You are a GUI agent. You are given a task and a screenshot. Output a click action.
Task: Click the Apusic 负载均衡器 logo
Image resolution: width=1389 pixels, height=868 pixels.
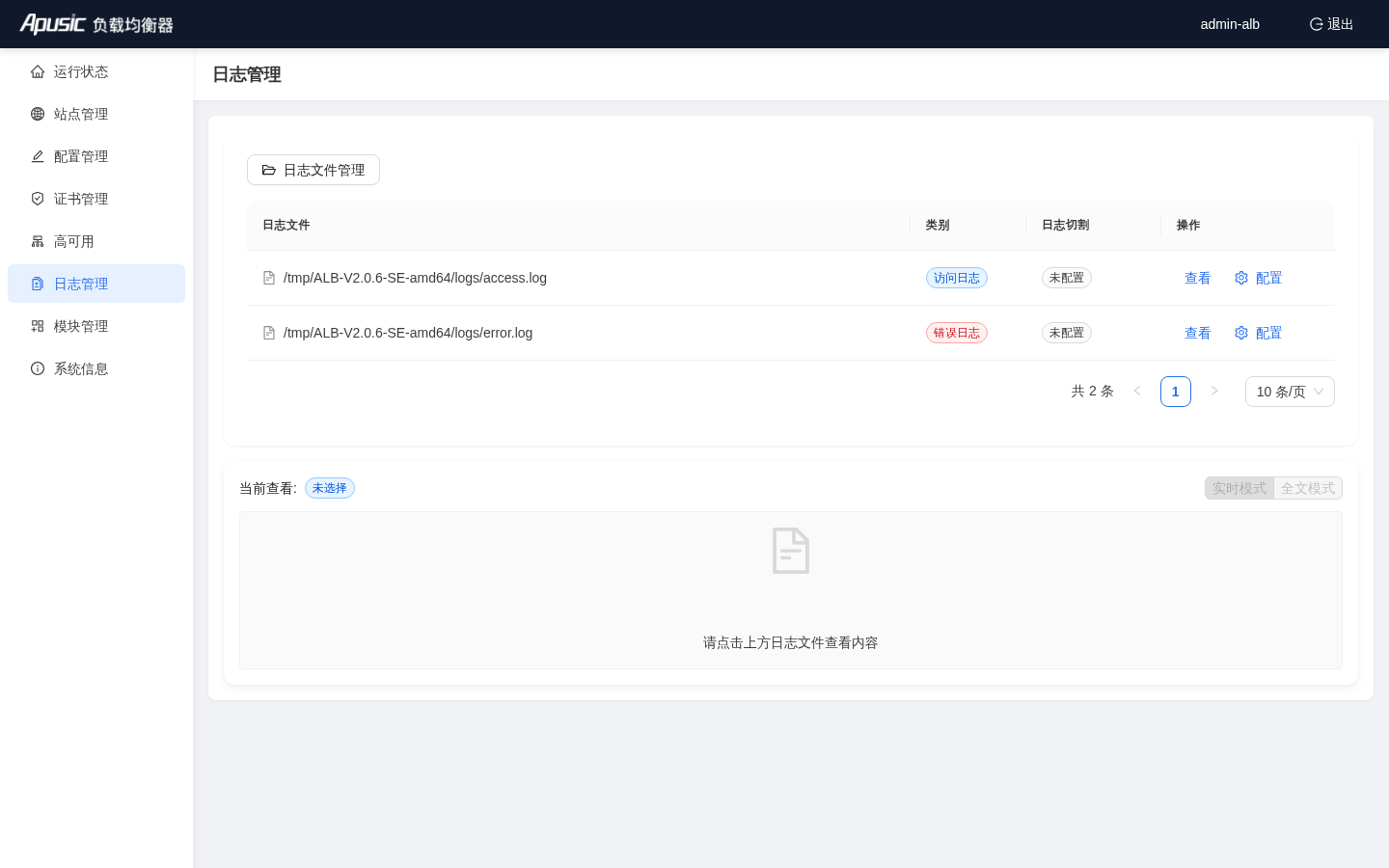click(96, 24)
